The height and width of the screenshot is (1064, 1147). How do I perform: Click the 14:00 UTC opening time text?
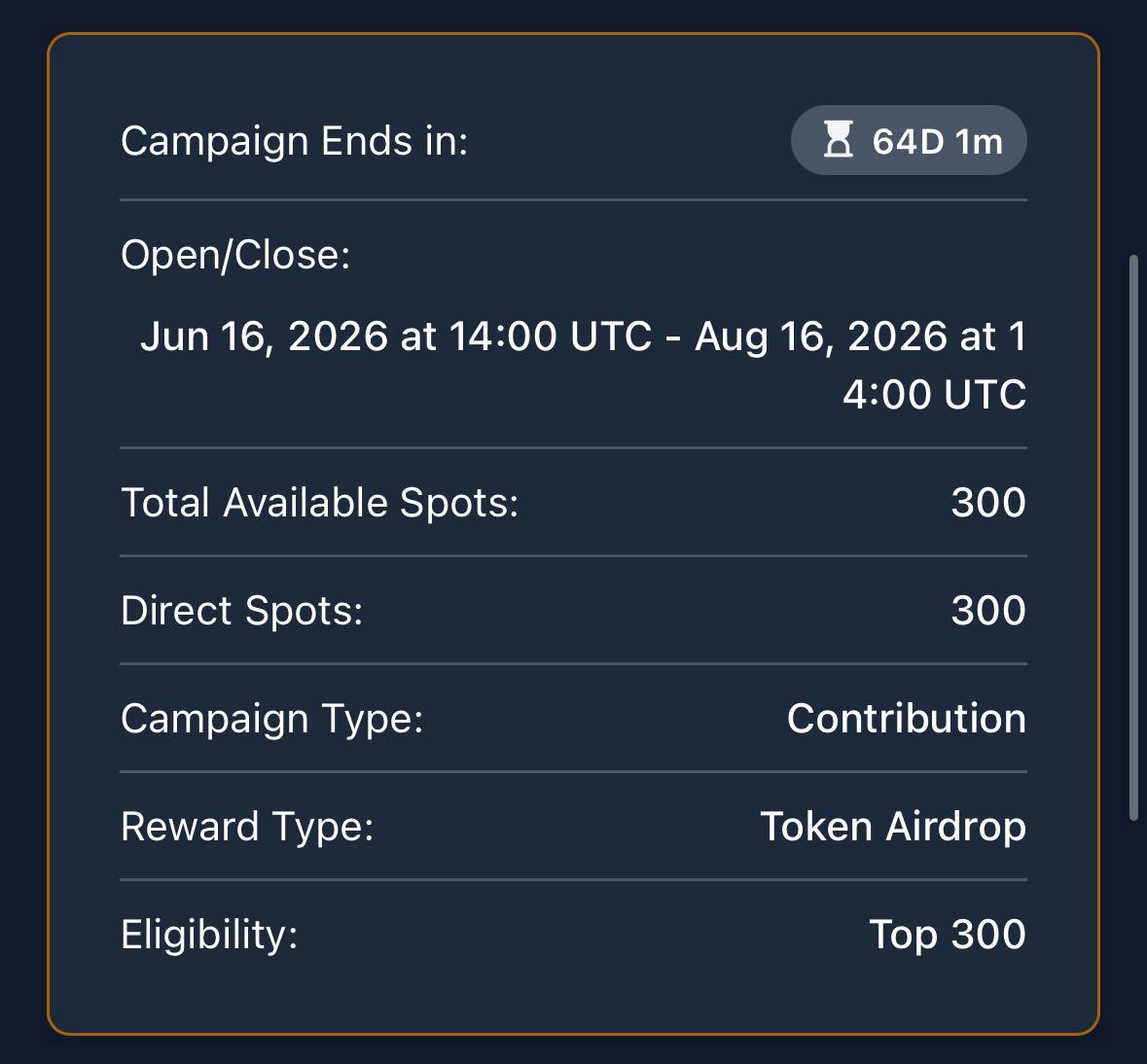click(550, 337)
